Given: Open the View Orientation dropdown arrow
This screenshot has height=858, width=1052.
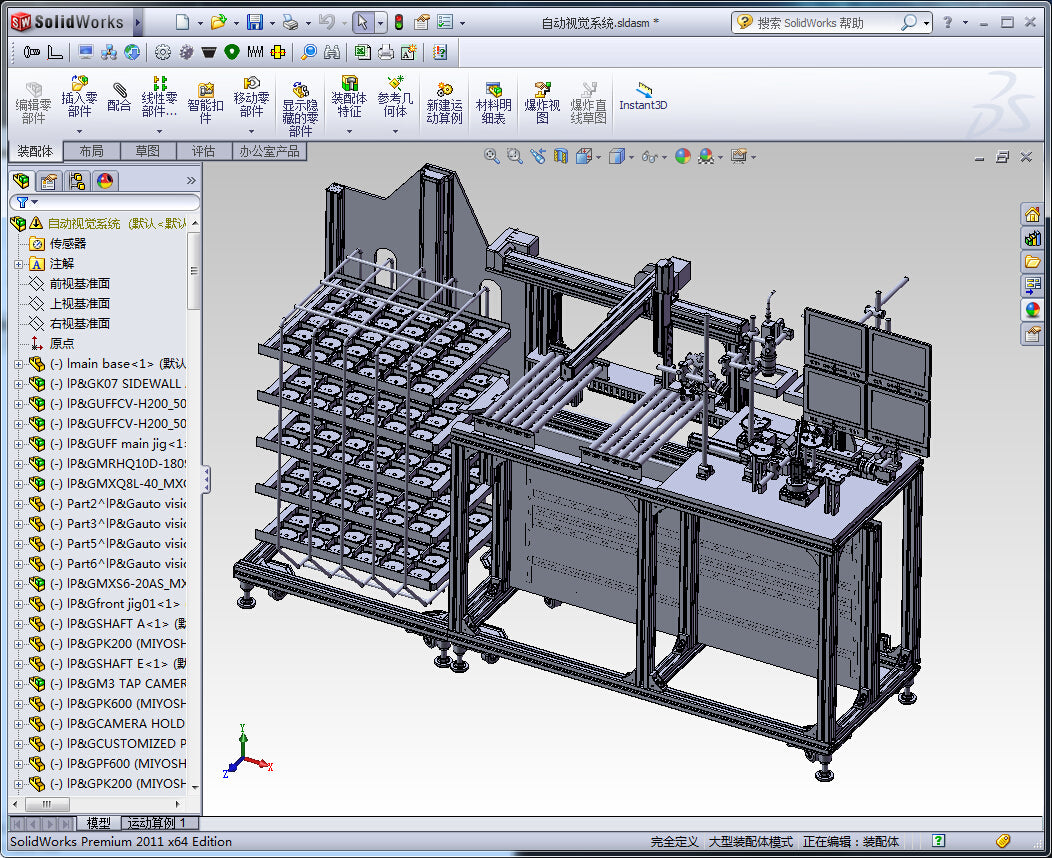Looking at the screenshot, I should [x=598, y=158].
